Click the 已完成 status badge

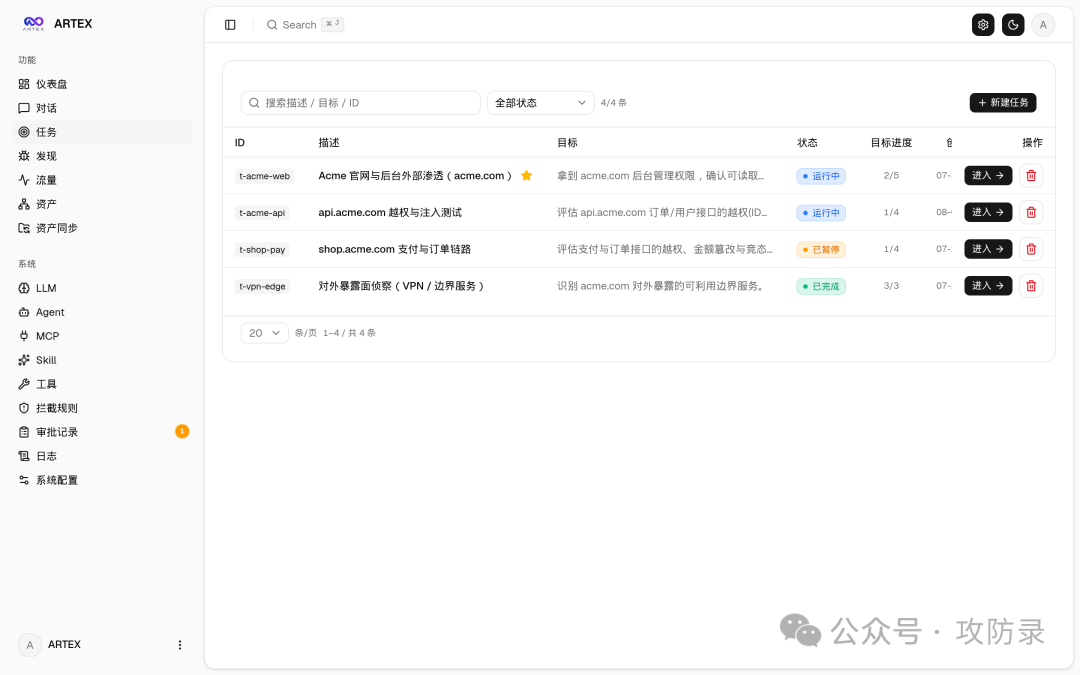(x=821, y=287)
